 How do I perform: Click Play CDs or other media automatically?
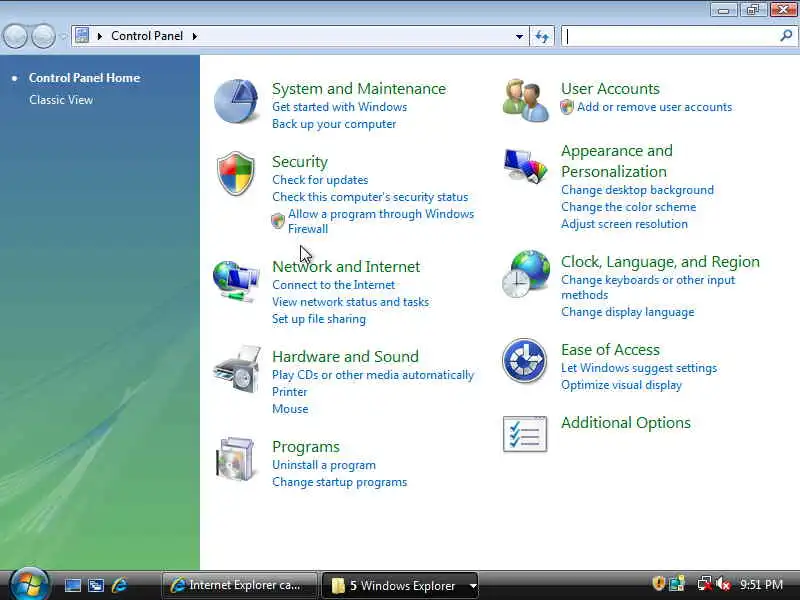[372, 374]
